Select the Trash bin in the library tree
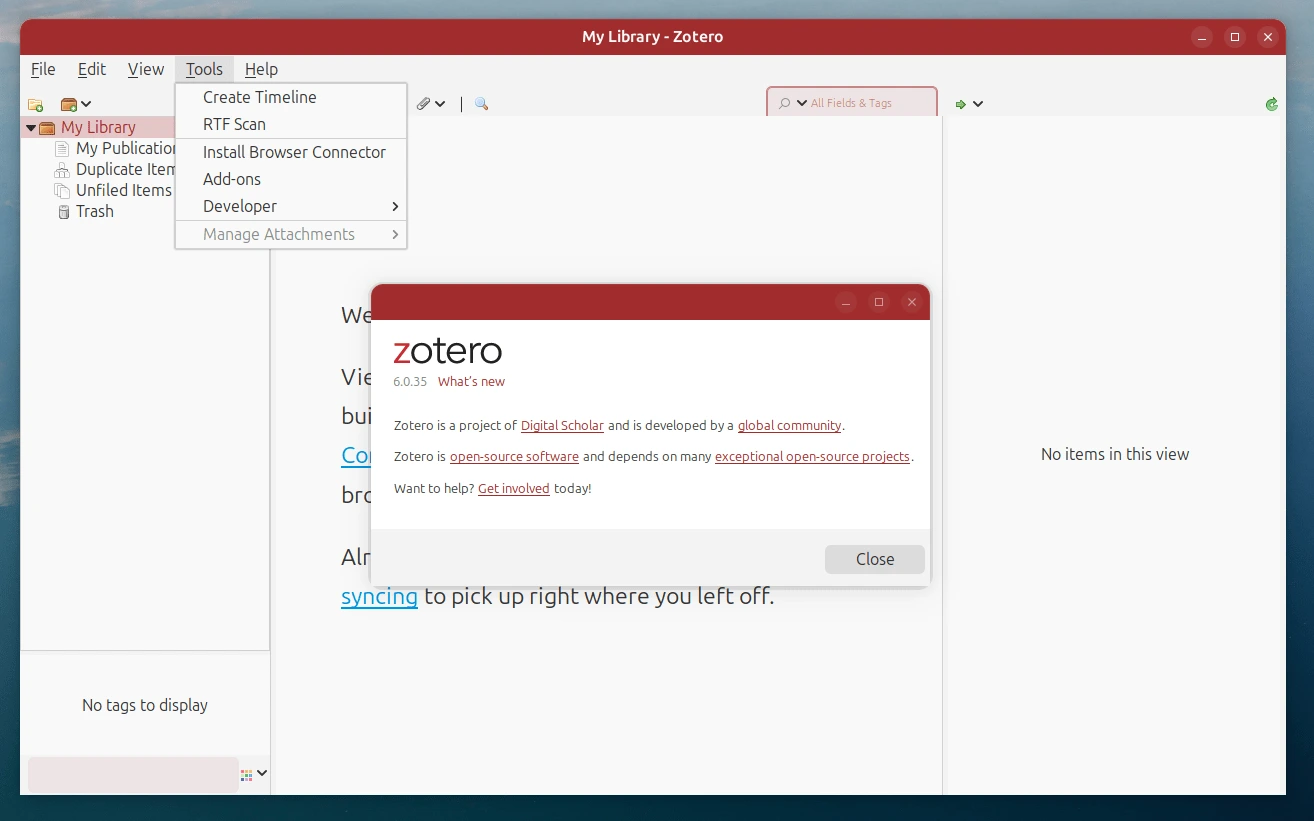The image size is (1314, 821). [x=94, y=211]
